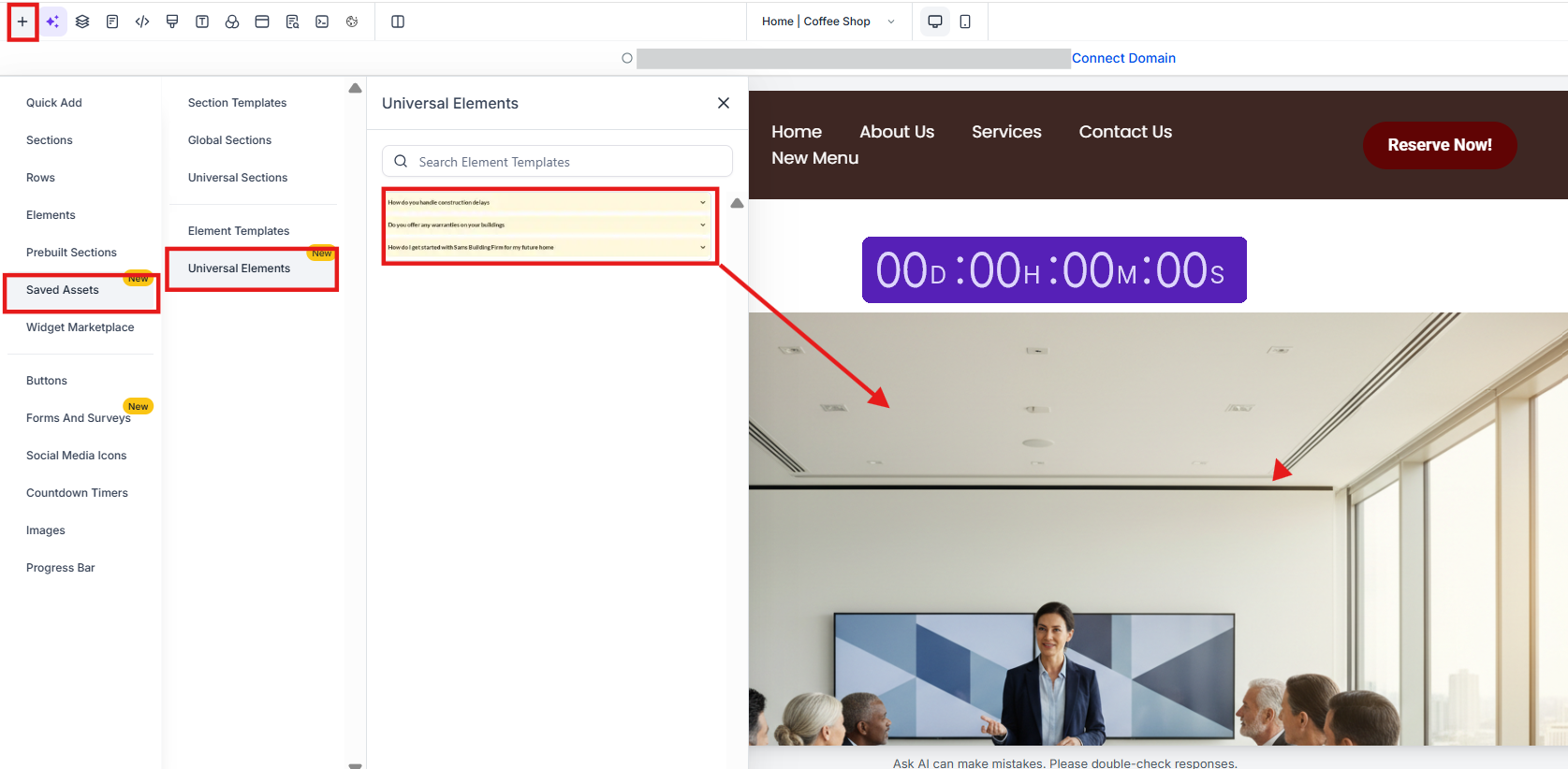Open the Layers panel icon

coord(82,22)
